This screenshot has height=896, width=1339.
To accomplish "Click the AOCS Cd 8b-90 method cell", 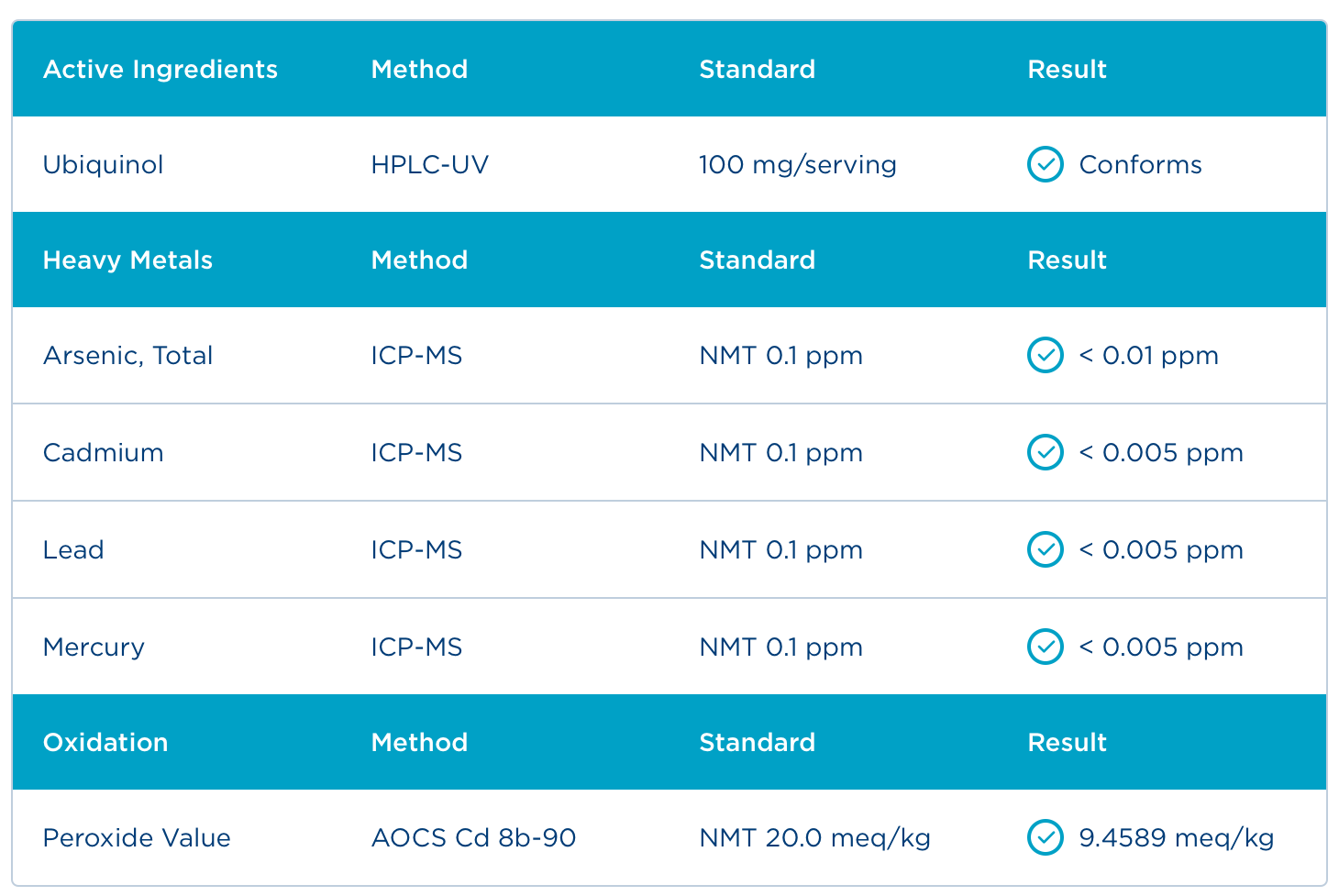I will 473,838.
